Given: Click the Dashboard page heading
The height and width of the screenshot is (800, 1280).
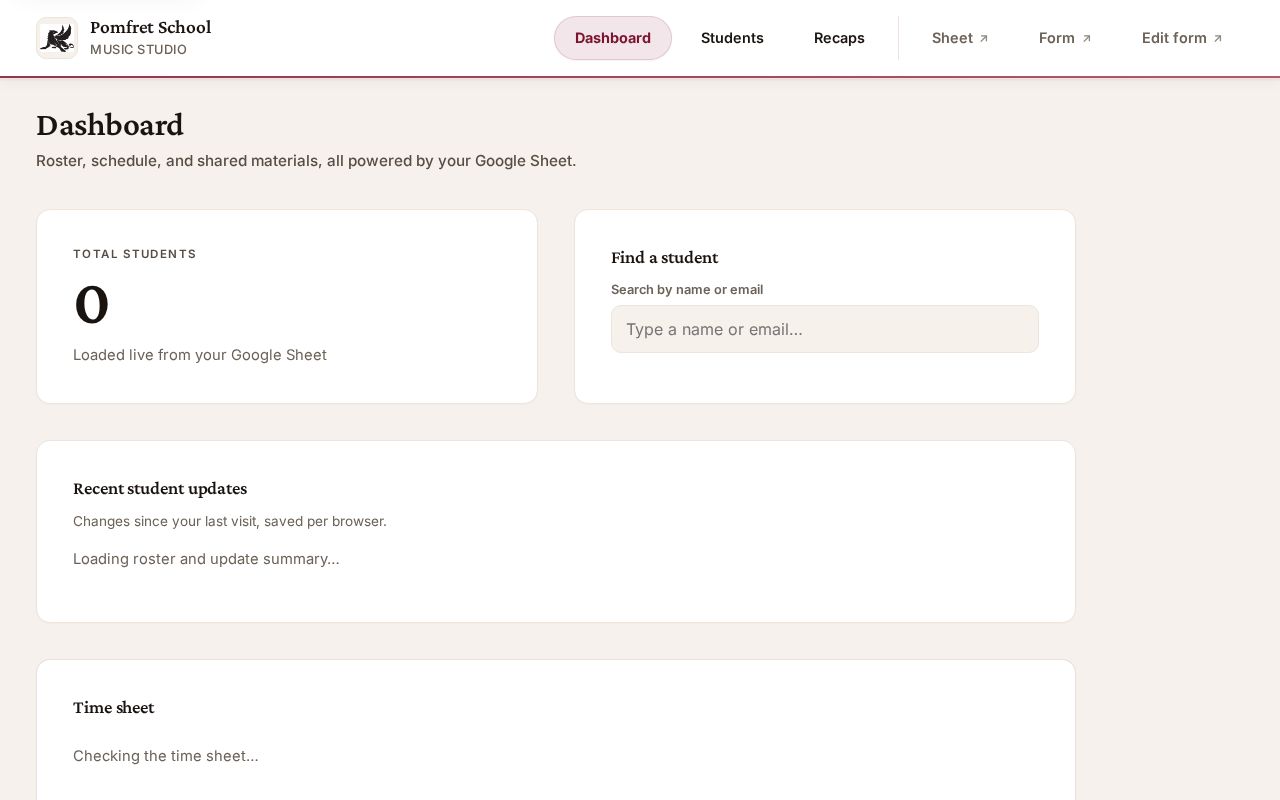Looking at the screenshot, I should (110, 125).
